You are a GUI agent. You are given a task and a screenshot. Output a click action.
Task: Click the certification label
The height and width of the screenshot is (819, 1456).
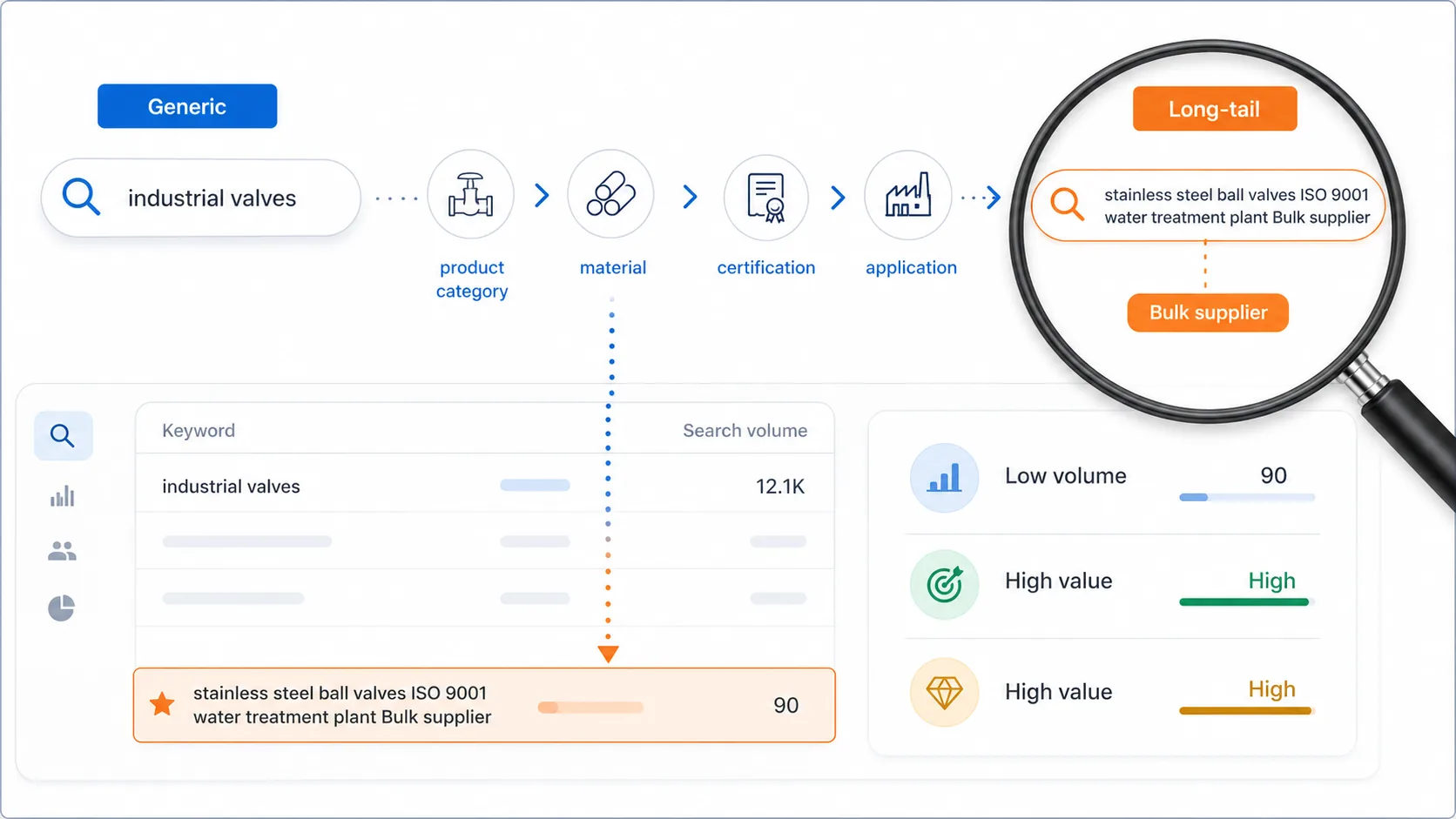pos(766,268)
